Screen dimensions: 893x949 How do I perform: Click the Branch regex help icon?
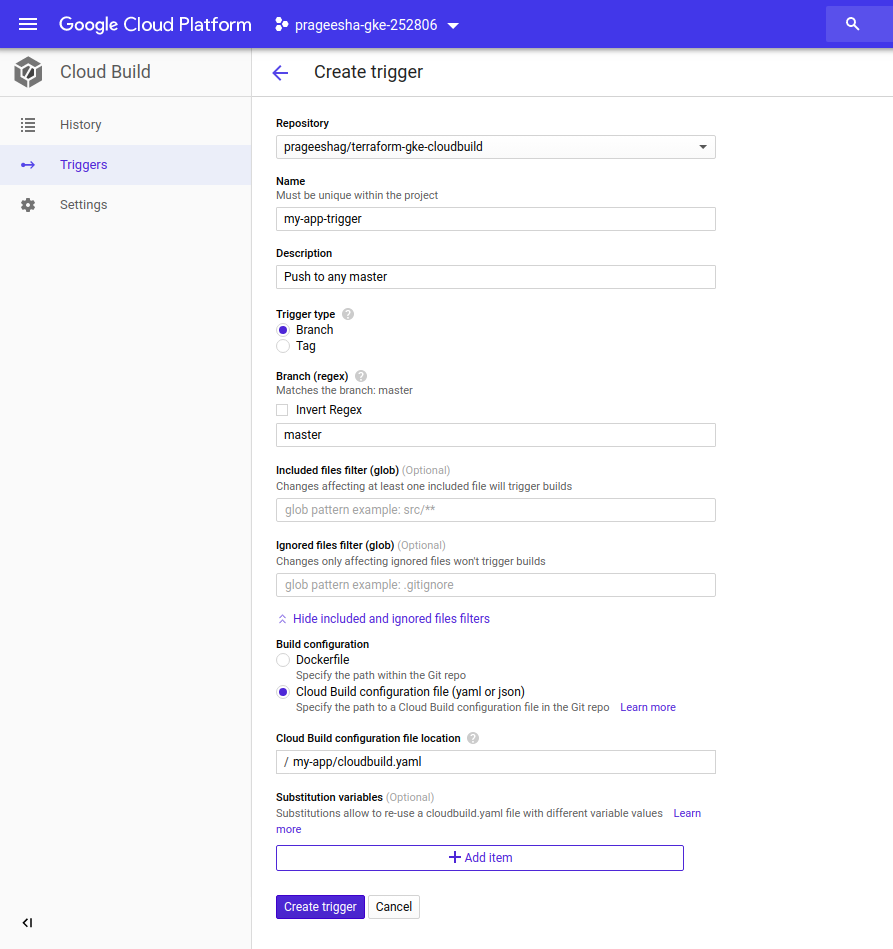(x=361, y=376)
